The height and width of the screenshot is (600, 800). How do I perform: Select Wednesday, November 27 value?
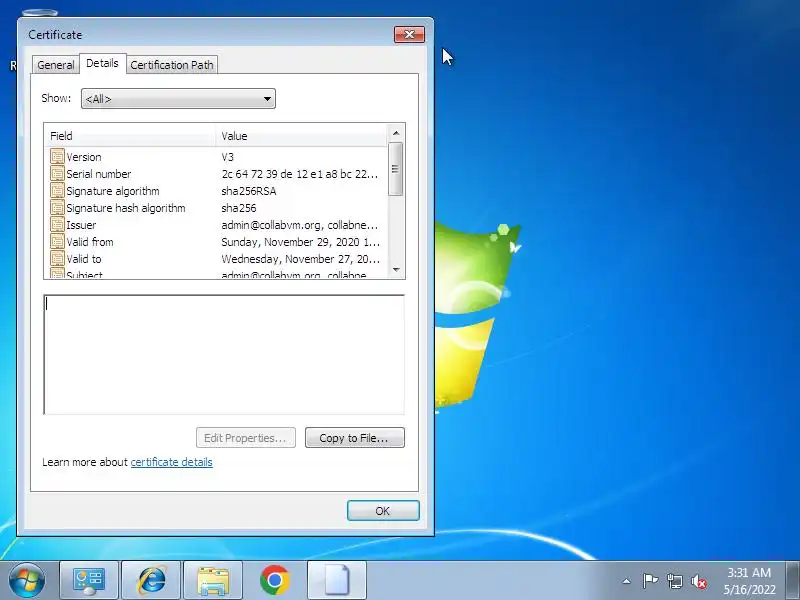pyautogui.click(x=301, y=259)
